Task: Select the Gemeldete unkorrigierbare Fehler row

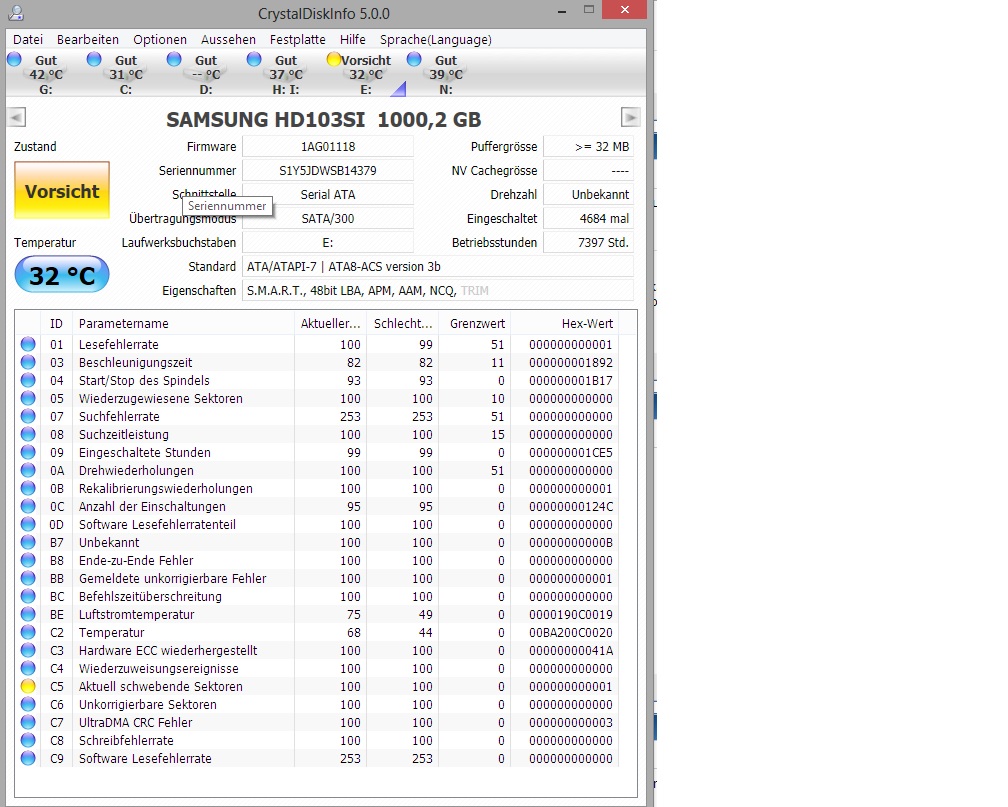Action: click(318, 578)
